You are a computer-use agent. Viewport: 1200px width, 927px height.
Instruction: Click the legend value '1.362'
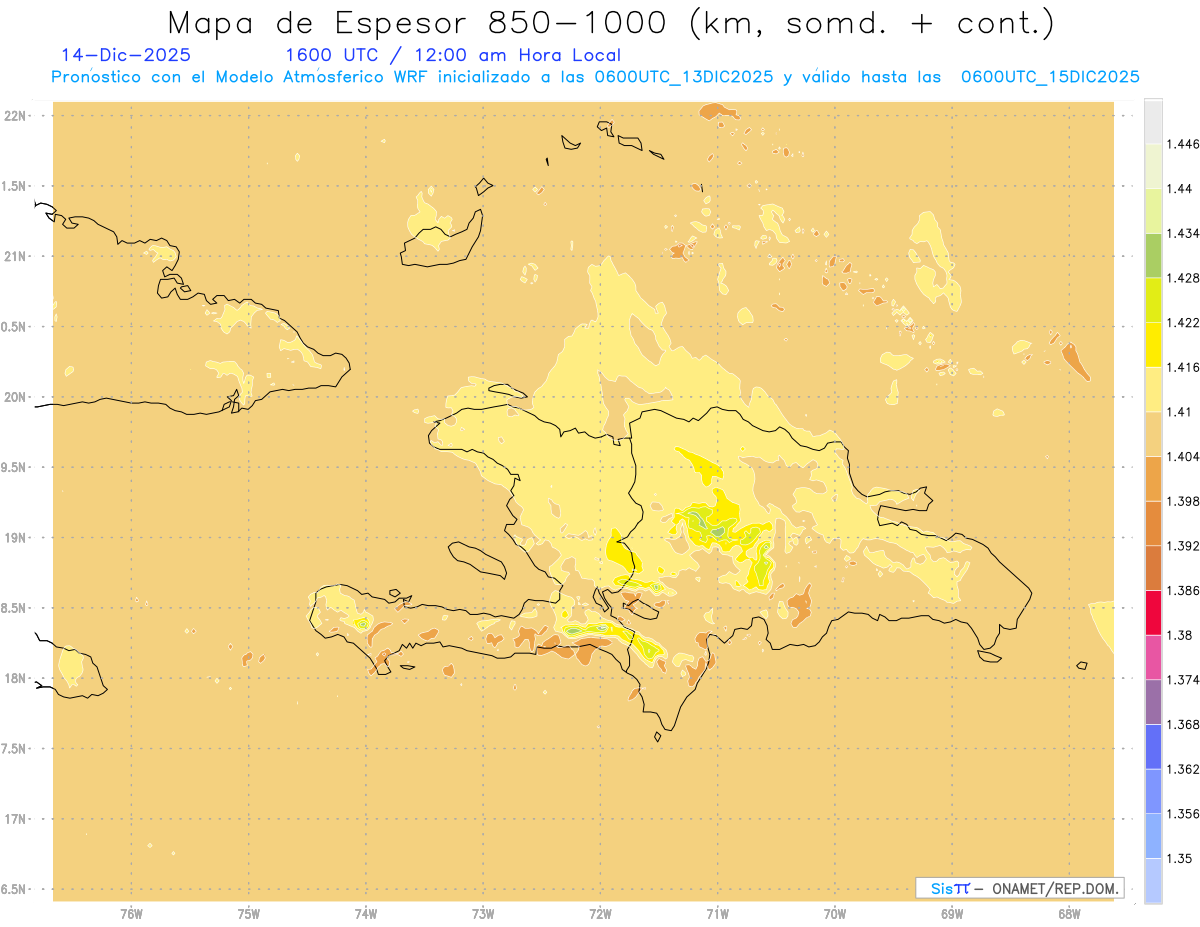[1182, 769]
